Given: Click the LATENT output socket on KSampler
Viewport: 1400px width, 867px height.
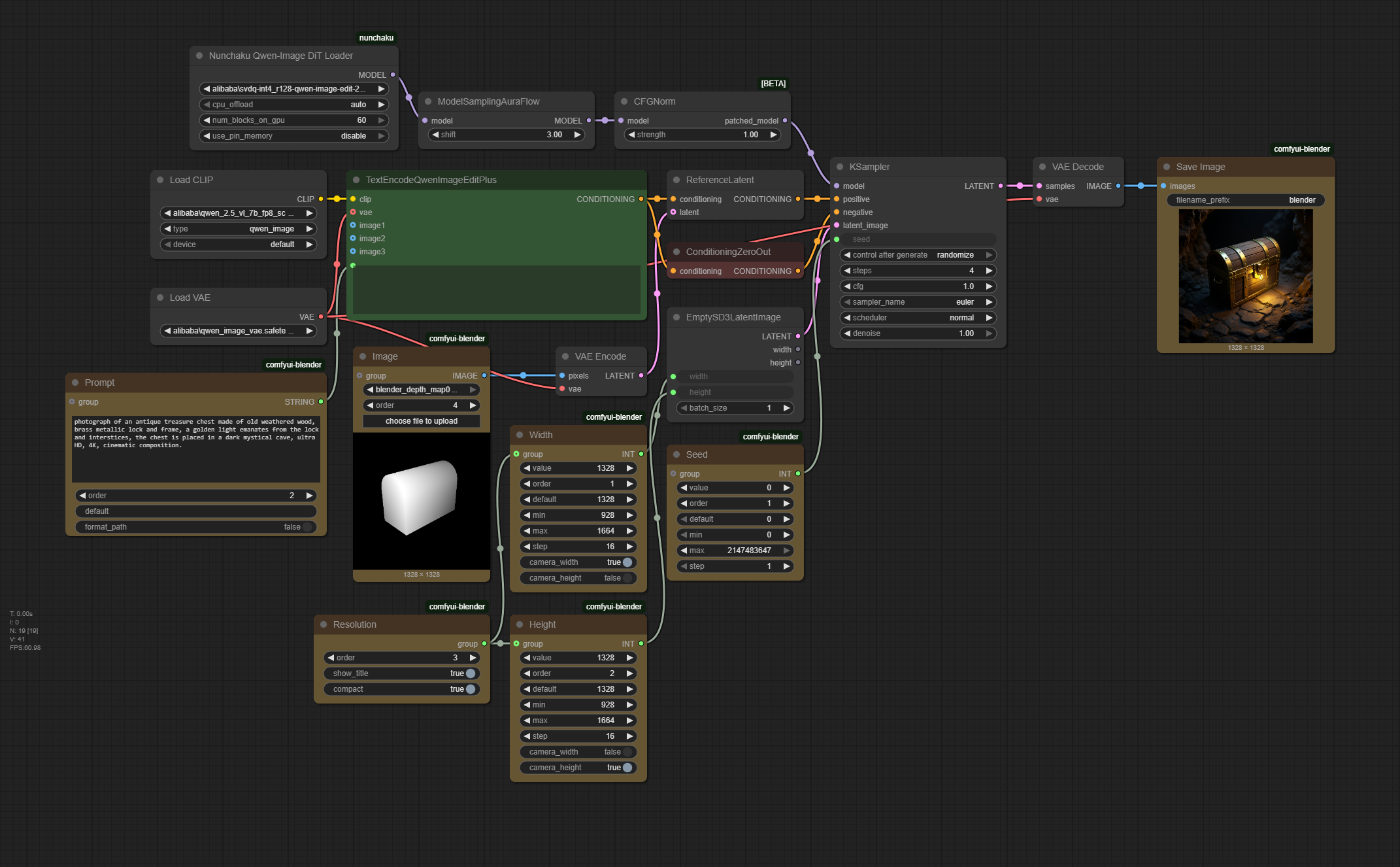Looking at the screenshot, I should [x=1001, y=186].
